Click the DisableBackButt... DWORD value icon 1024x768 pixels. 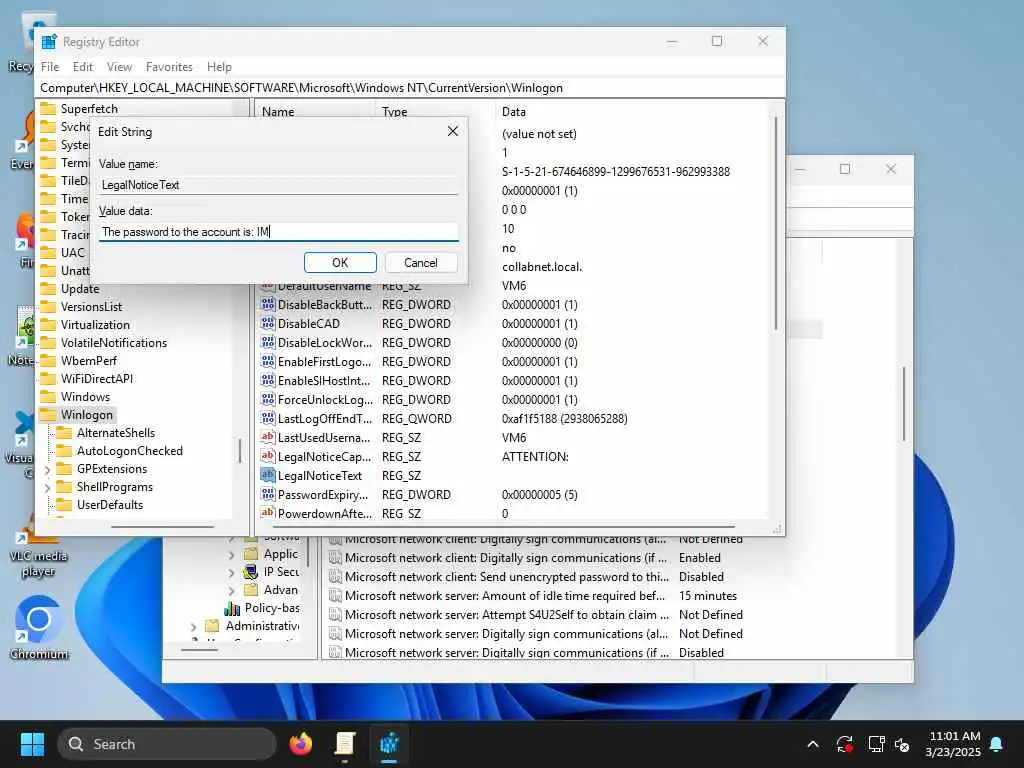[x=267, y=304]
